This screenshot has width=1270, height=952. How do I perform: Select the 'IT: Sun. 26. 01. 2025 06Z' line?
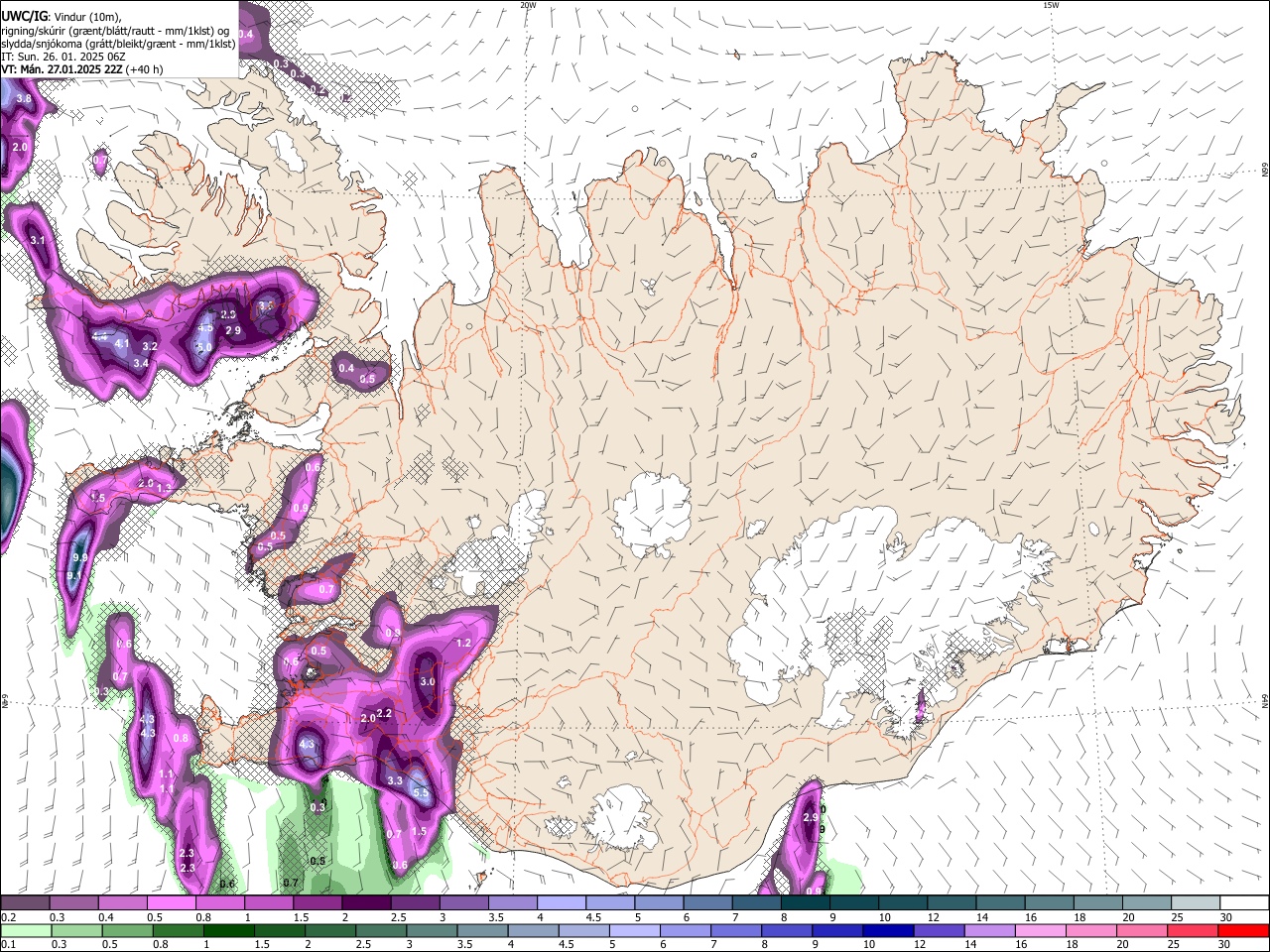(63, 57)
